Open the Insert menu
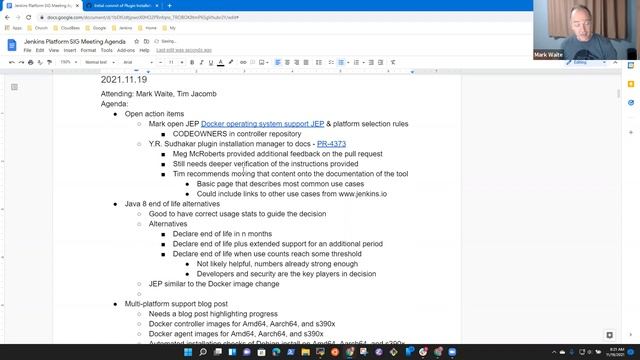This screenshot has height=360, width=640. (70, 50)
